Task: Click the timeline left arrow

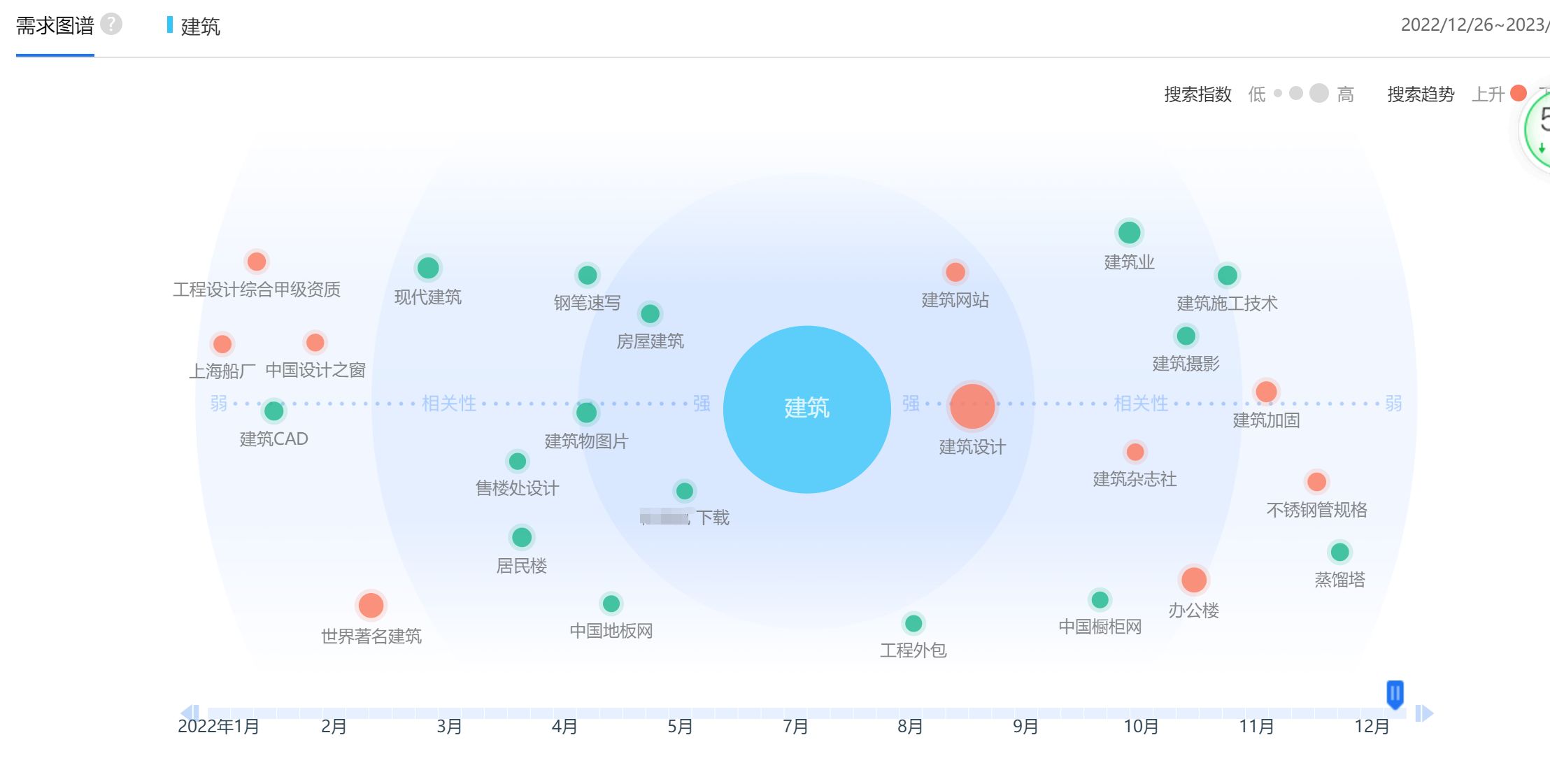Action: point(188,713)
